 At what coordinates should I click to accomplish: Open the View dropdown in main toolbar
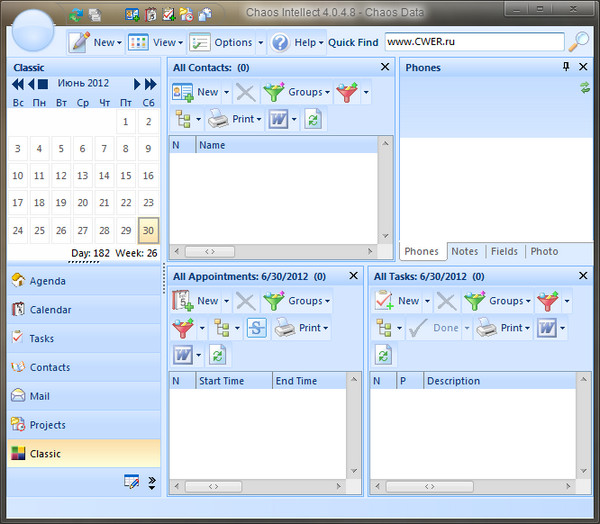coord(182,43)
